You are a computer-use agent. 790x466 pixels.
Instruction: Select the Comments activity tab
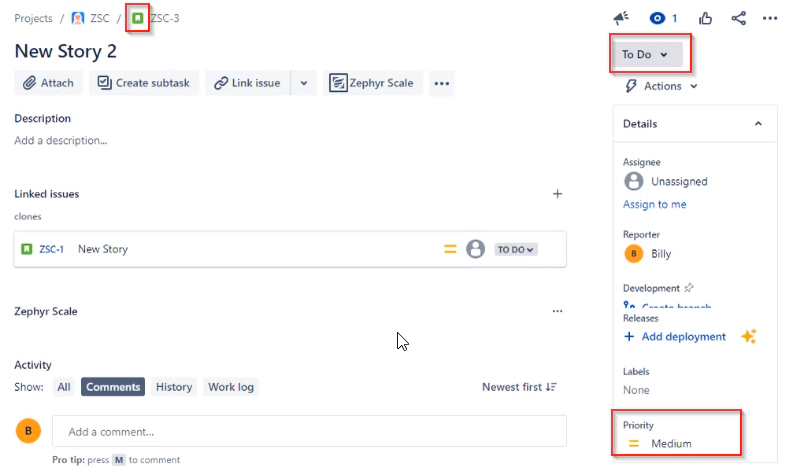[x=113, y=387]
